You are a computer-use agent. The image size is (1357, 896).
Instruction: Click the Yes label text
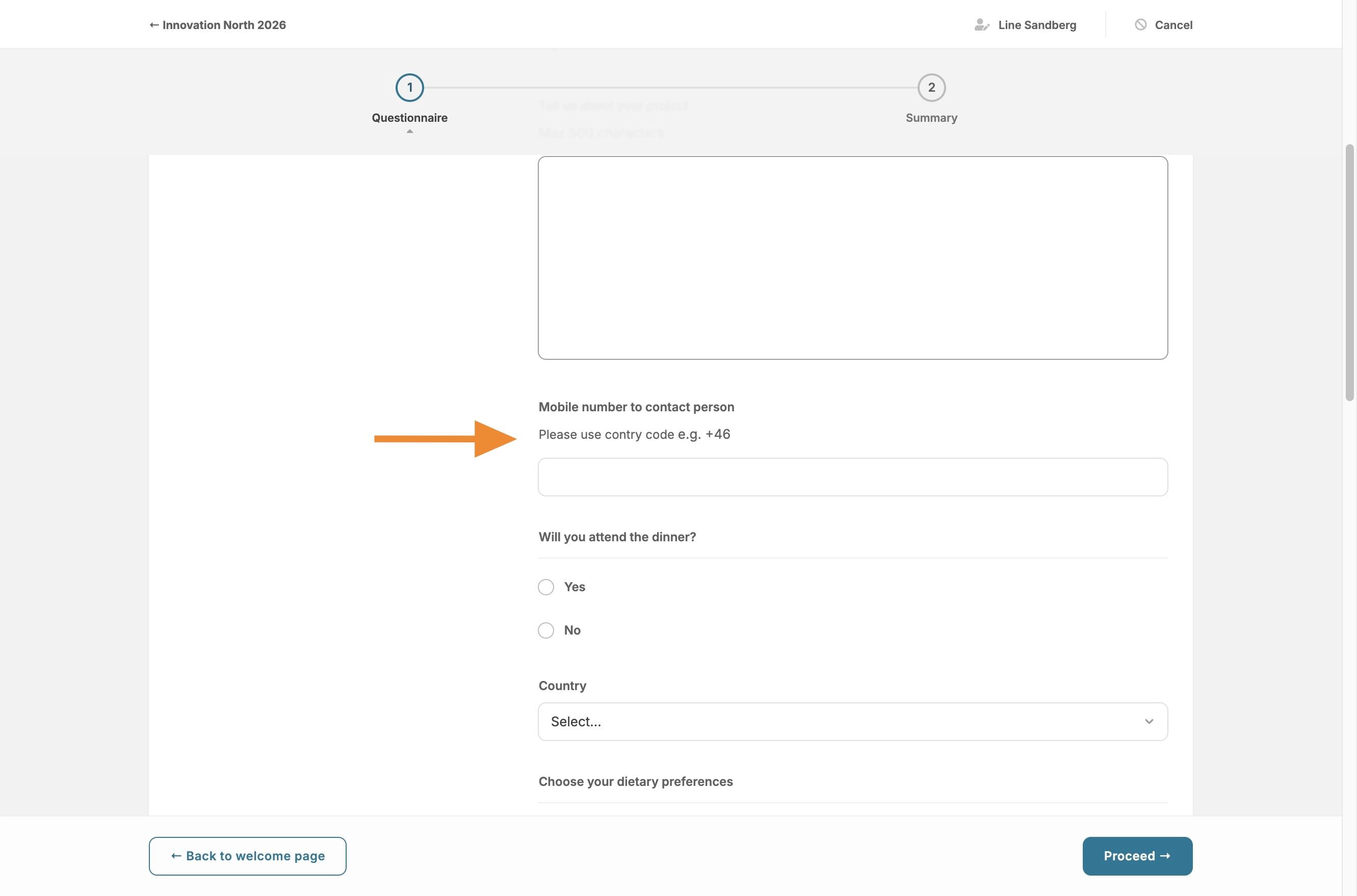coord(574,587)
